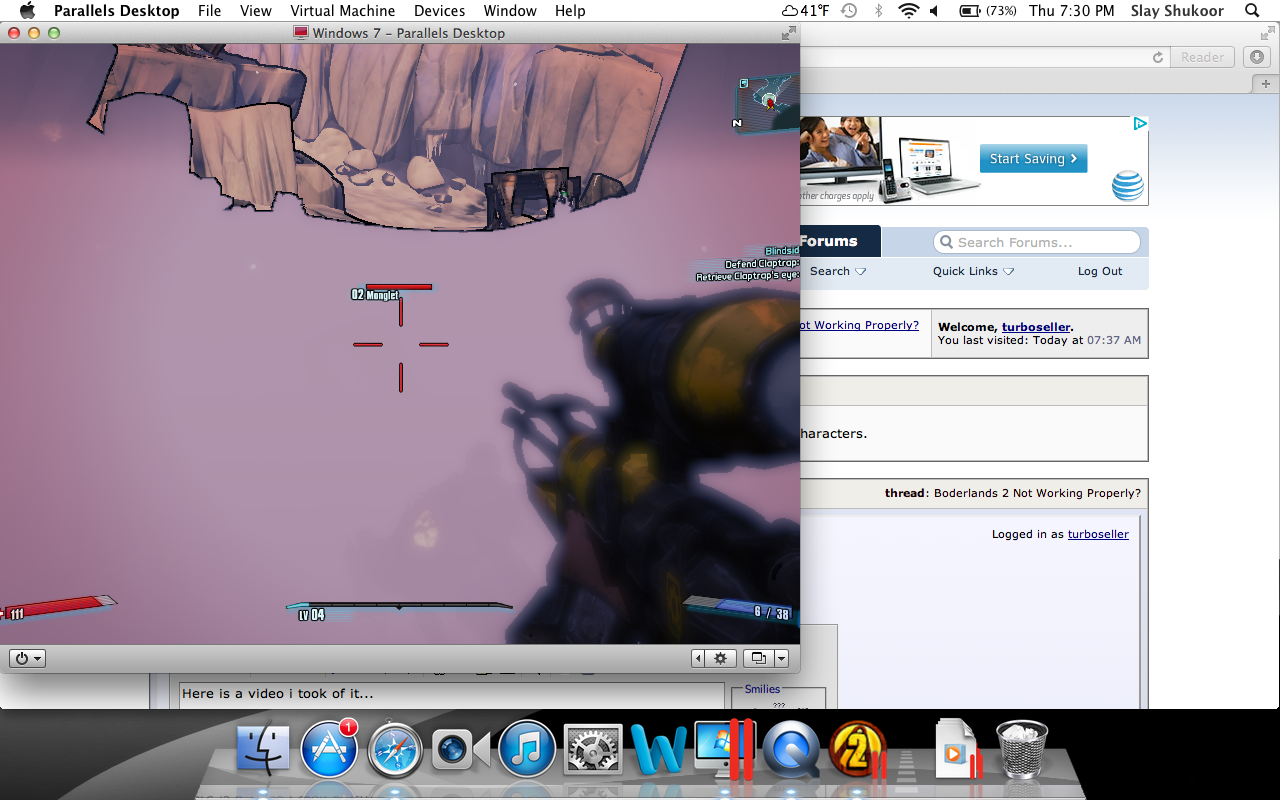
Task: Open the Apple menu
Action: click(27, 11)
